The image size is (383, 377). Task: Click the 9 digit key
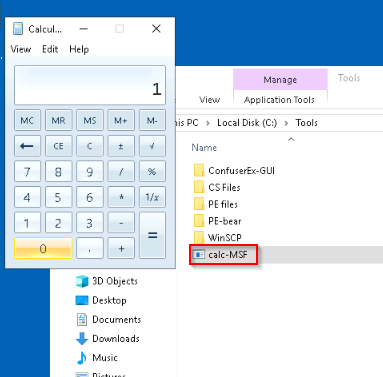pyautogui.click(x=90, y=172)
